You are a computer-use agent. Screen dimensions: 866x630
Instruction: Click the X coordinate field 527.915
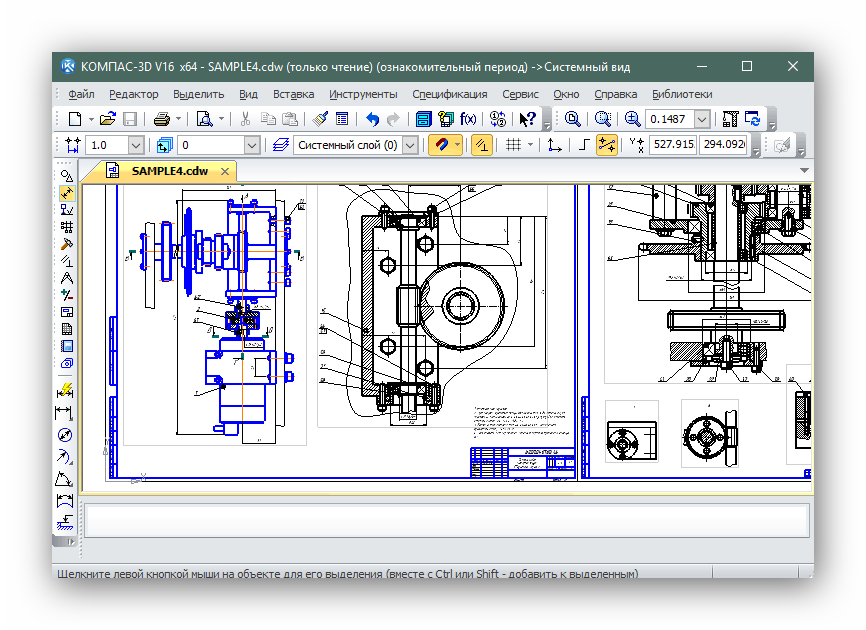click(672, 145)
